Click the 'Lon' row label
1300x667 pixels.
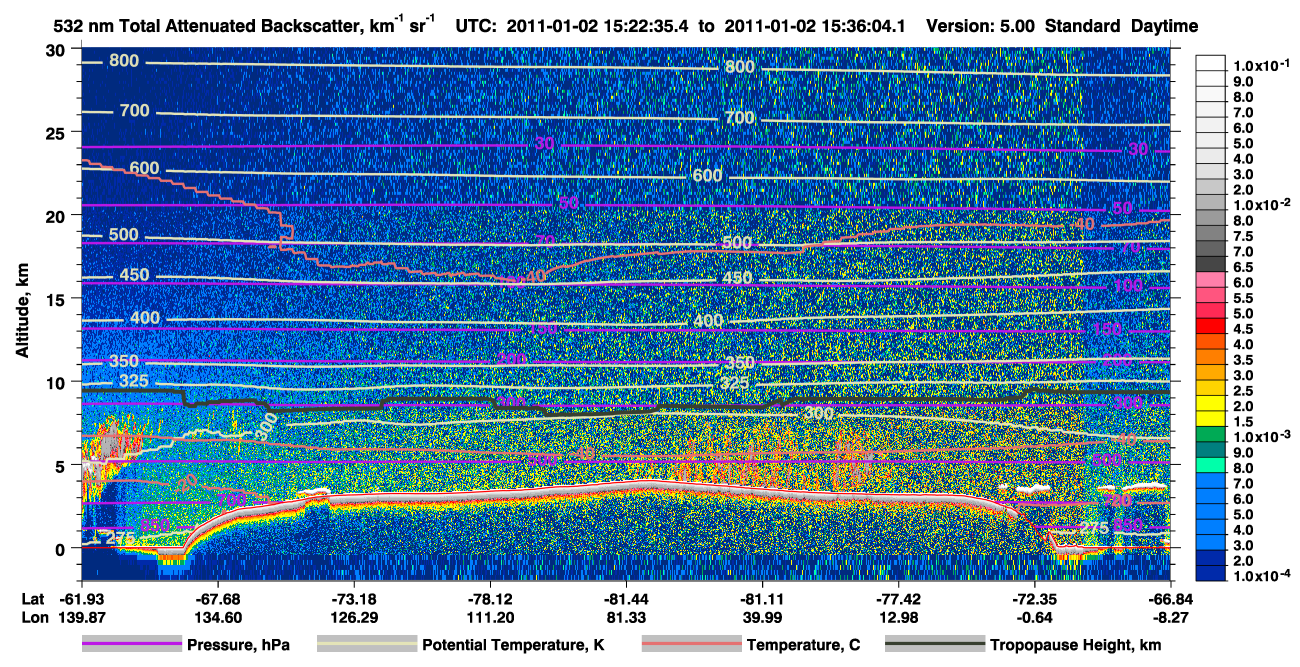click(35, 618)
